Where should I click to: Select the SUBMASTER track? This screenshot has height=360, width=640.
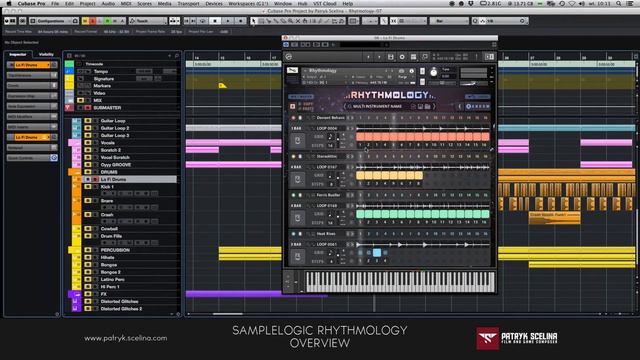[107, 108]
